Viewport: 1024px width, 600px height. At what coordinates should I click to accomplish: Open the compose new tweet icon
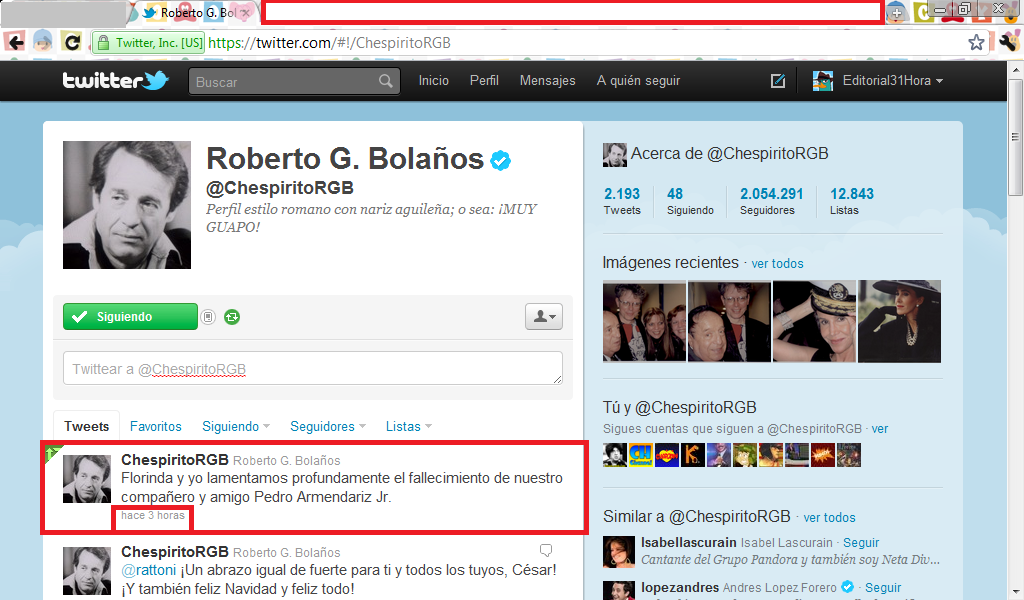(778, 81)
